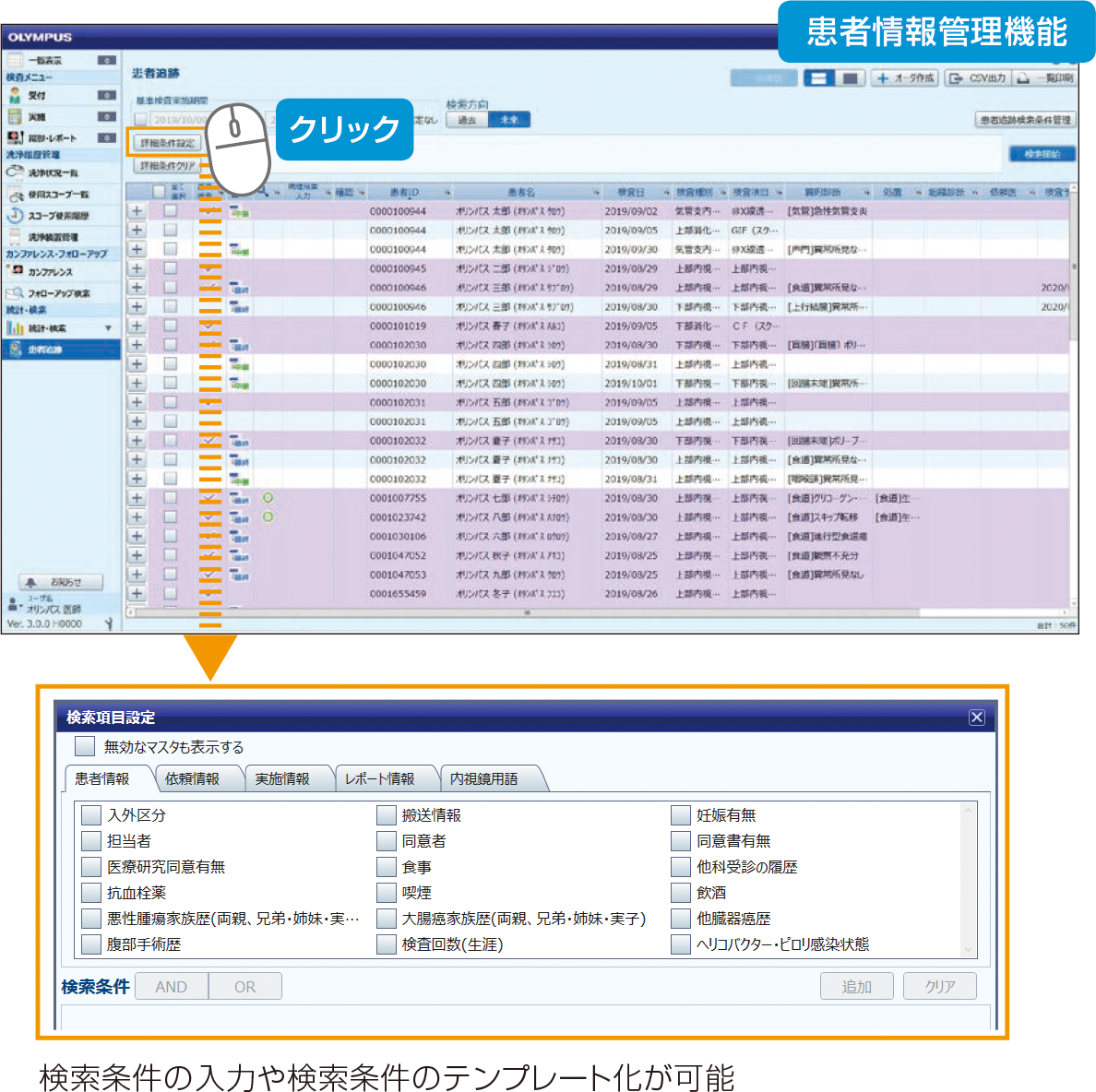Open カンファレンス in sidebar
The width and height of the screenshot is (1096, 1092).
(50, 272)
